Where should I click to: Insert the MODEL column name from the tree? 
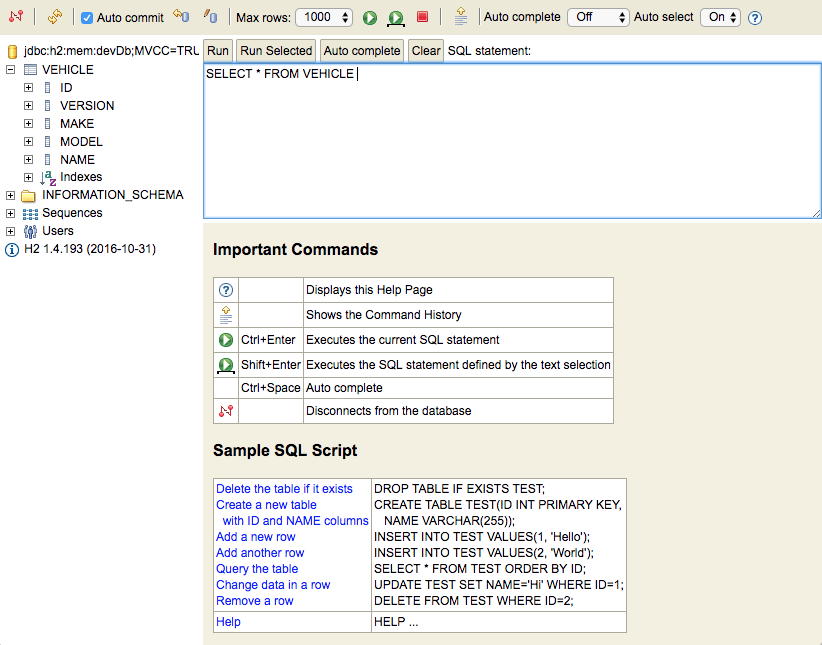[x=81, y=142]
